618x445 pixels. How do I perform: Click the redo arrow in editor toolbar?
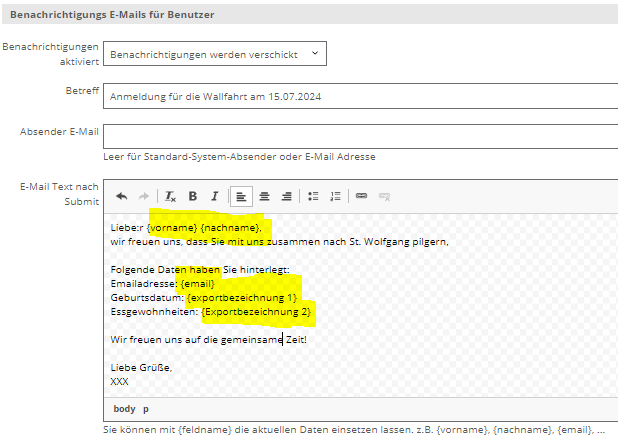click(x=143, y=196)
